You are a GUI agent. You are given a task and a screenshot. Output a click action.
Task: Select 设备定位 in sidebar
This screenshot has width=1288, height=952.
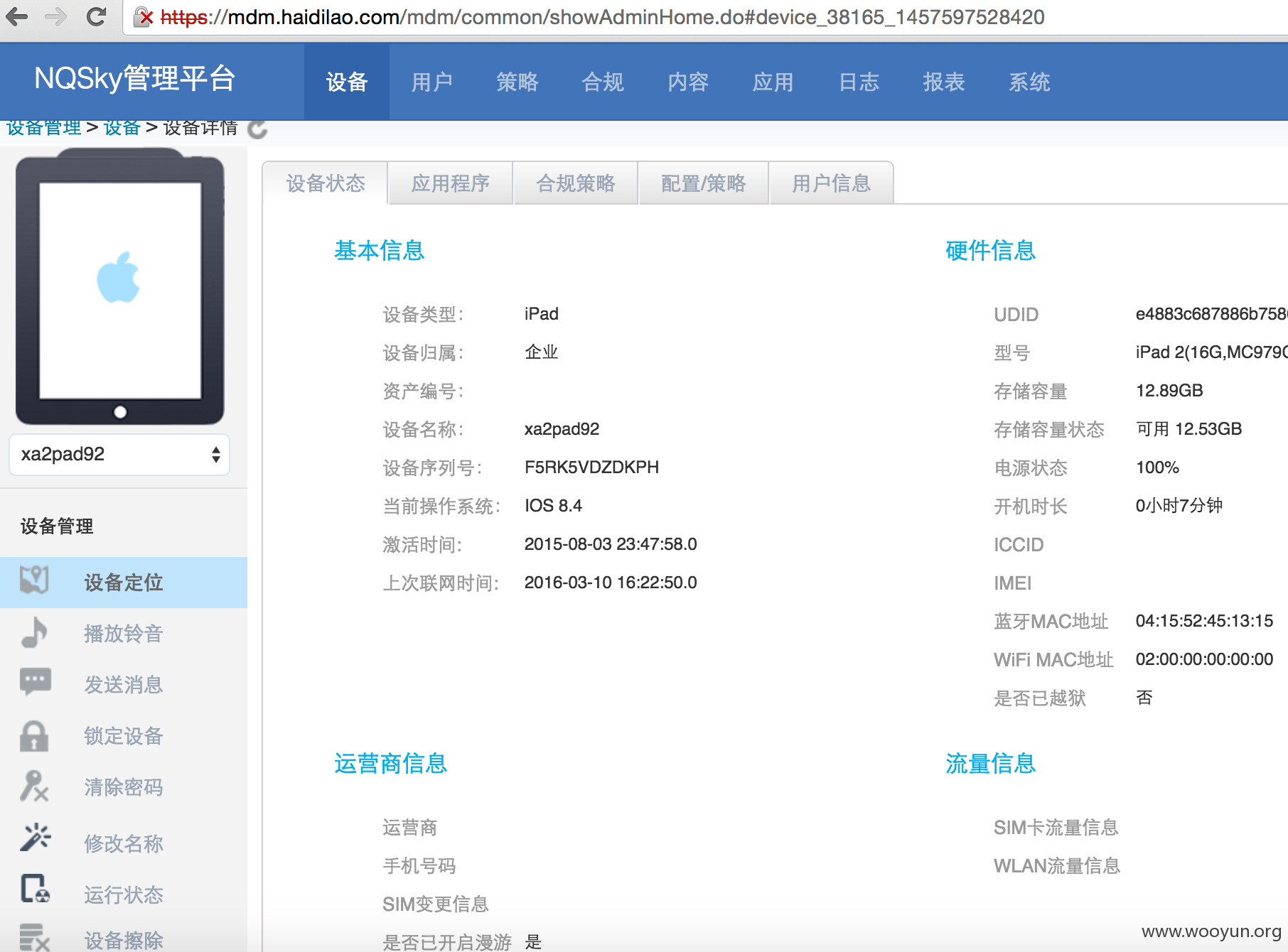point(124,583)
